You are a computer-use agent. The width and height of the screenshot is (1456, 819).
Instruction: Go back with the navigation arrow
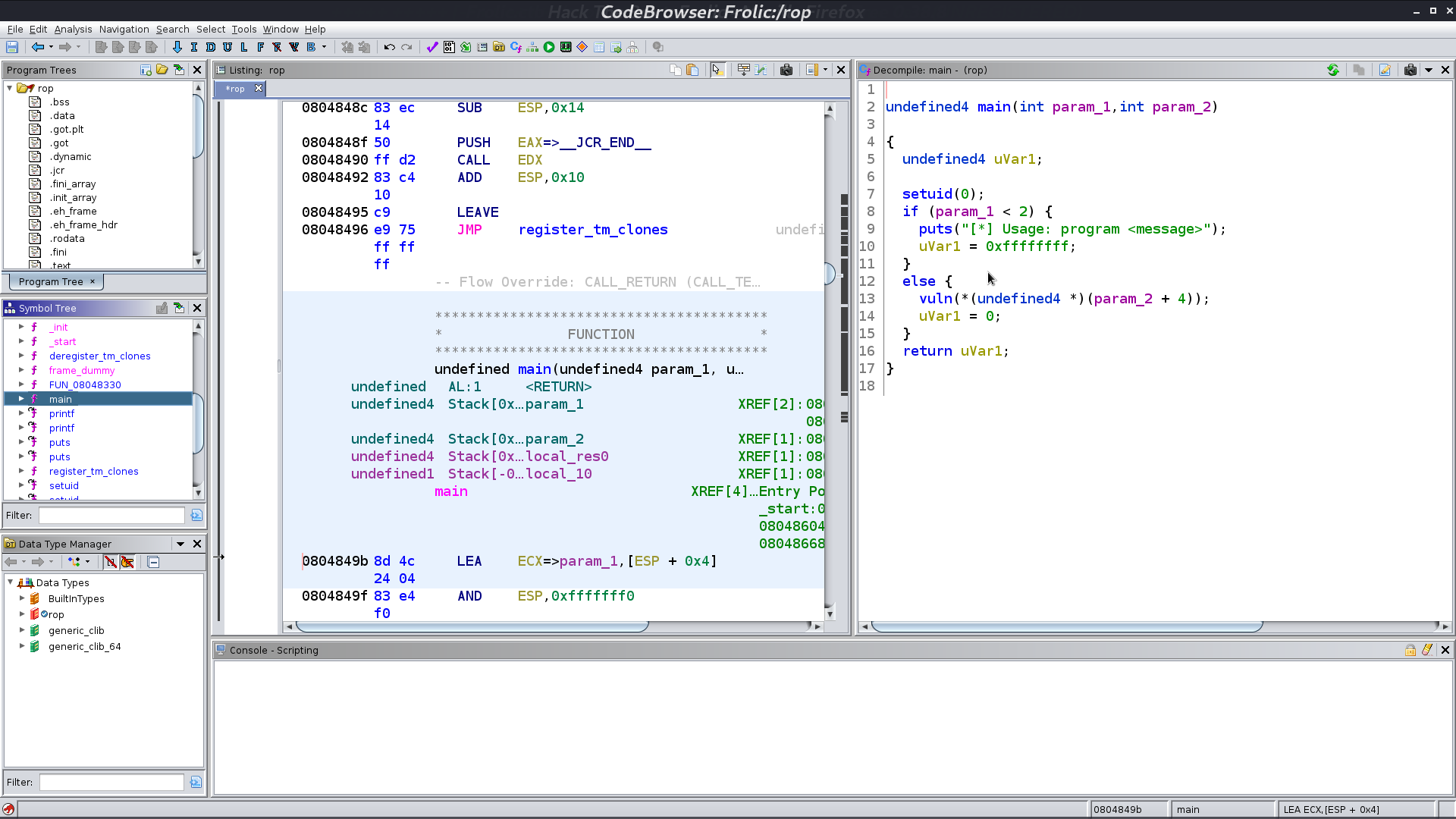37,47
